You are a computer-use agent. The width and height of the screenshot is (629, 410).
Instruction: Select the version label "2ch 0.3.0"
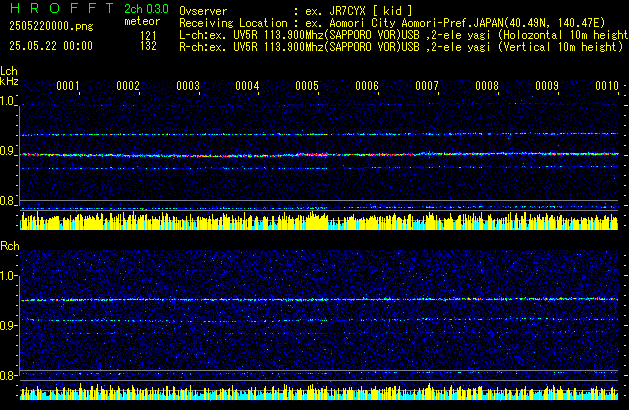(x=146, y=9)
